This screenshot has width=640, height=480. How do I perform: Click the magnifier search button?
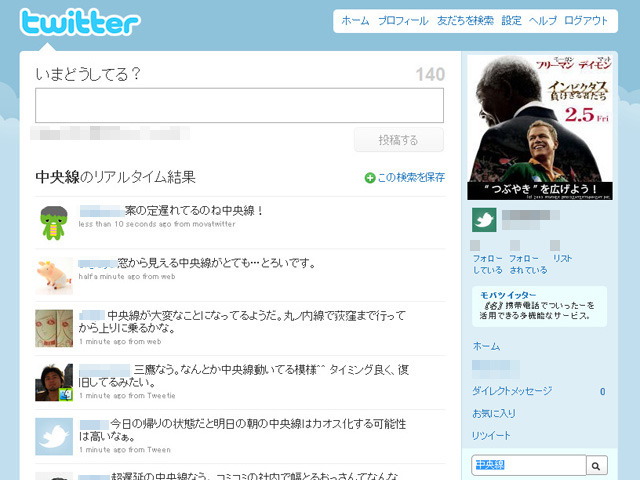point(597,466)
